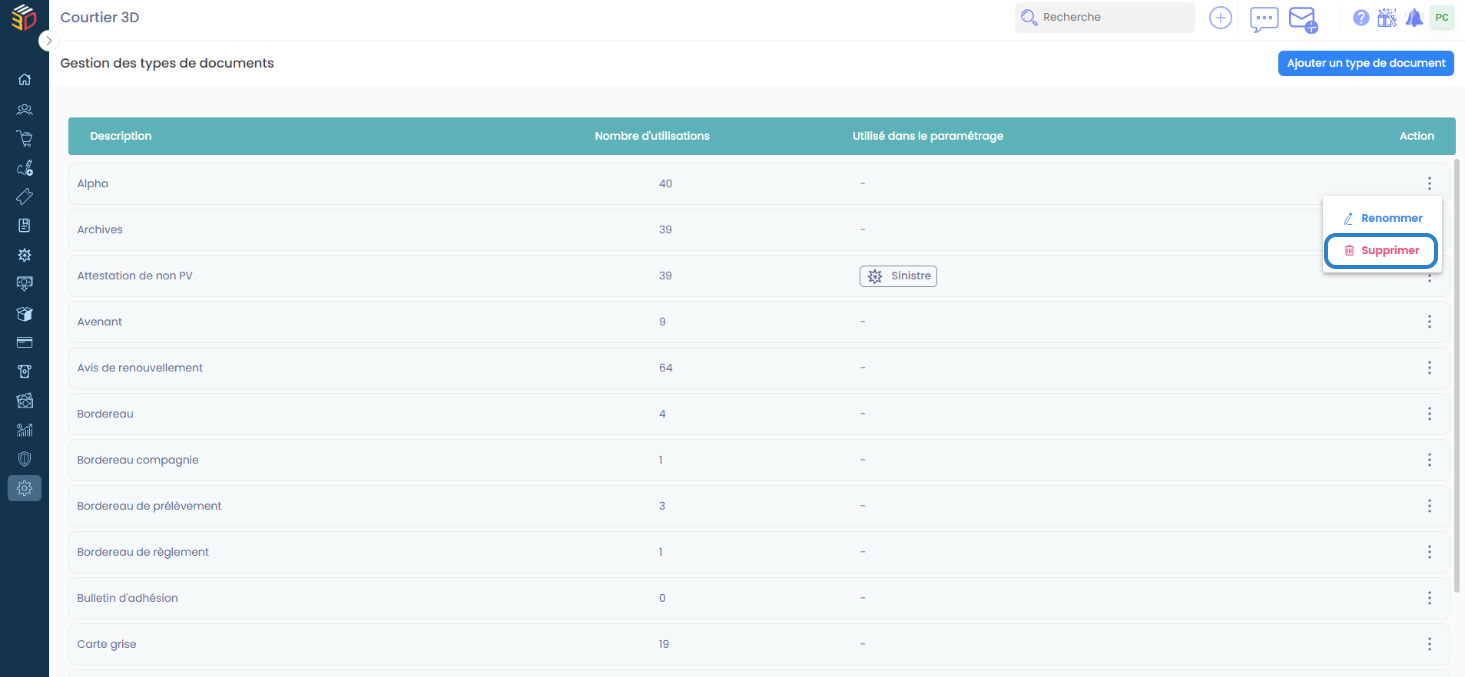The width and height of the screenshot is (1465, 677).
Task: Choose Renommer in the popup menu
Action: (x=1382, y=218)
